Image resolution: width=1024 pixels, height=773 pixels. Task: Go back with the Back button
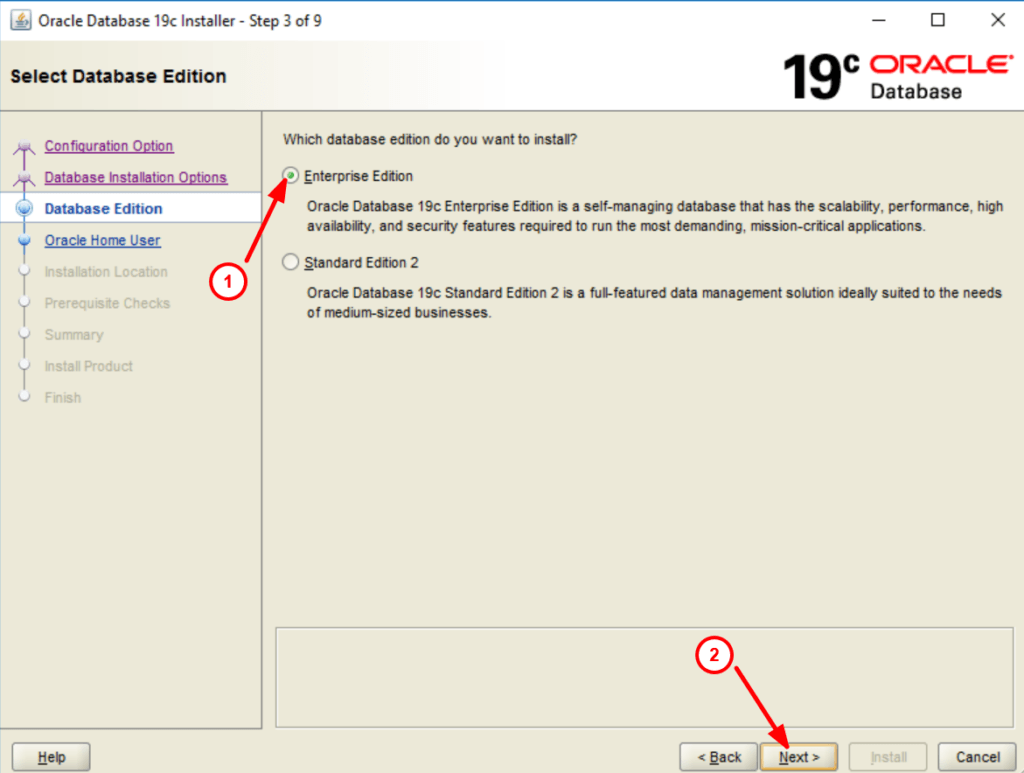click(718, 757)
